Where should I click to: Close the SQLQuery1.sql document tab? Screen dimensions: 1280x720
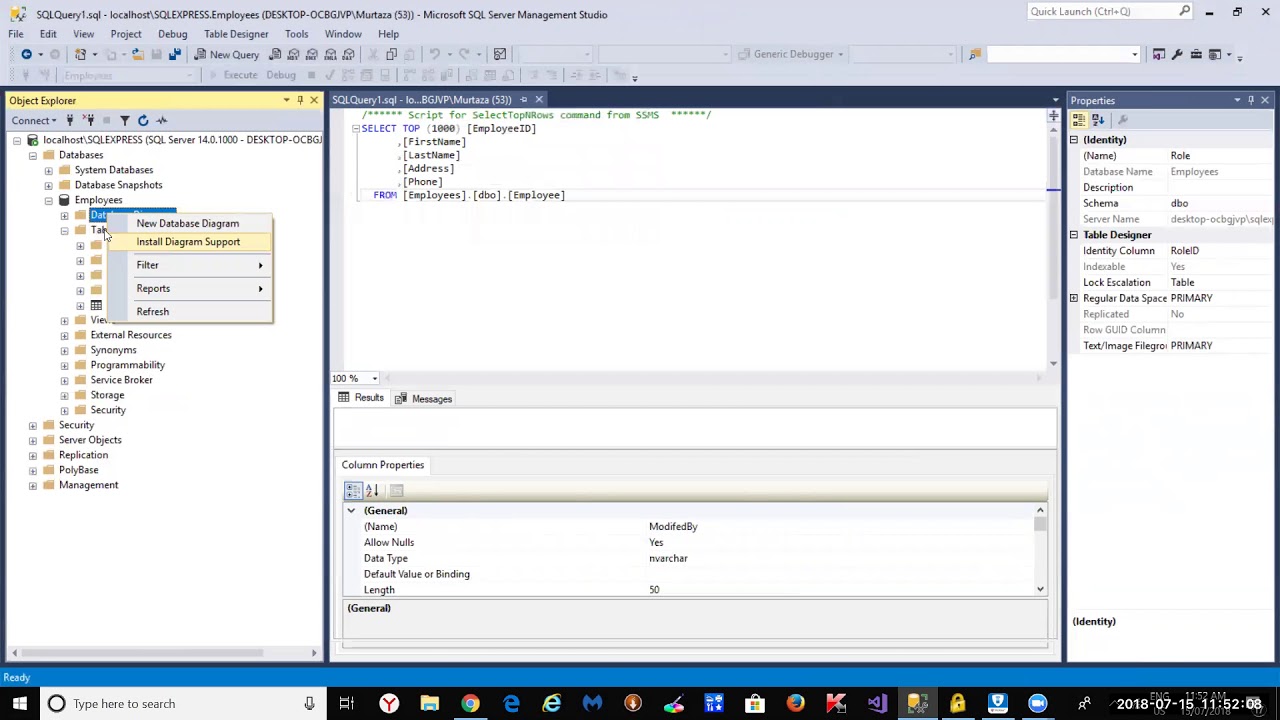click(x=539, y=99)
